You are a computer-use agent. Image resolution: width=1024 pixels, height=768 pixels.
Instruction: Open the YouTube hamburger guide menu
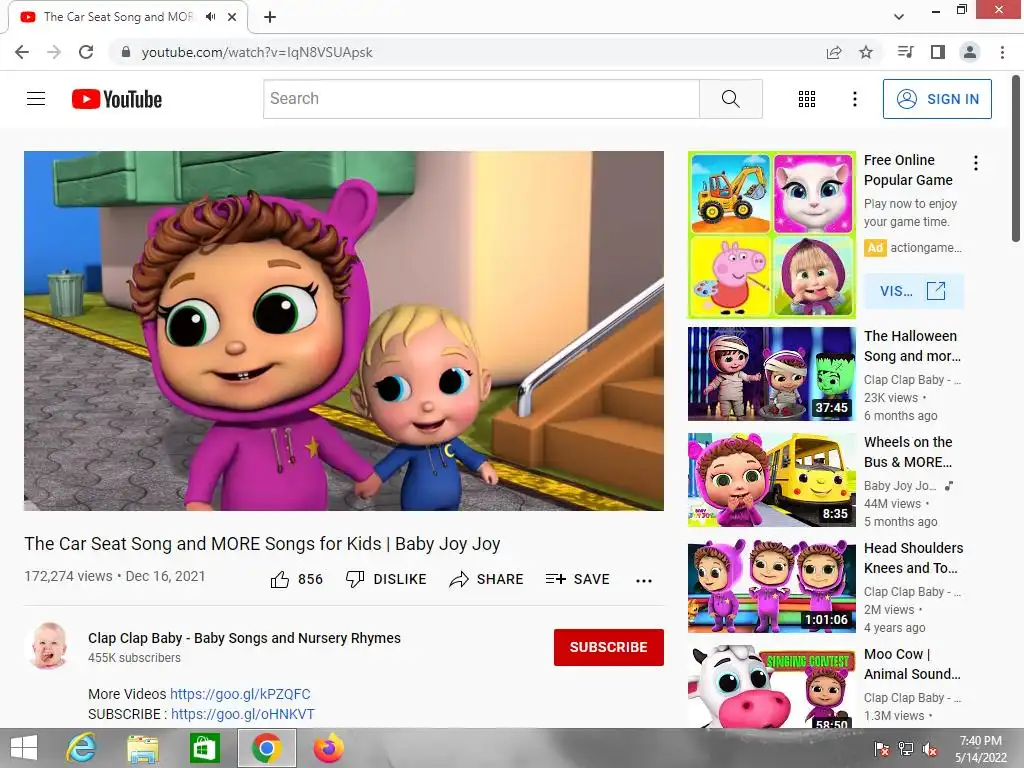coord(36,99)
